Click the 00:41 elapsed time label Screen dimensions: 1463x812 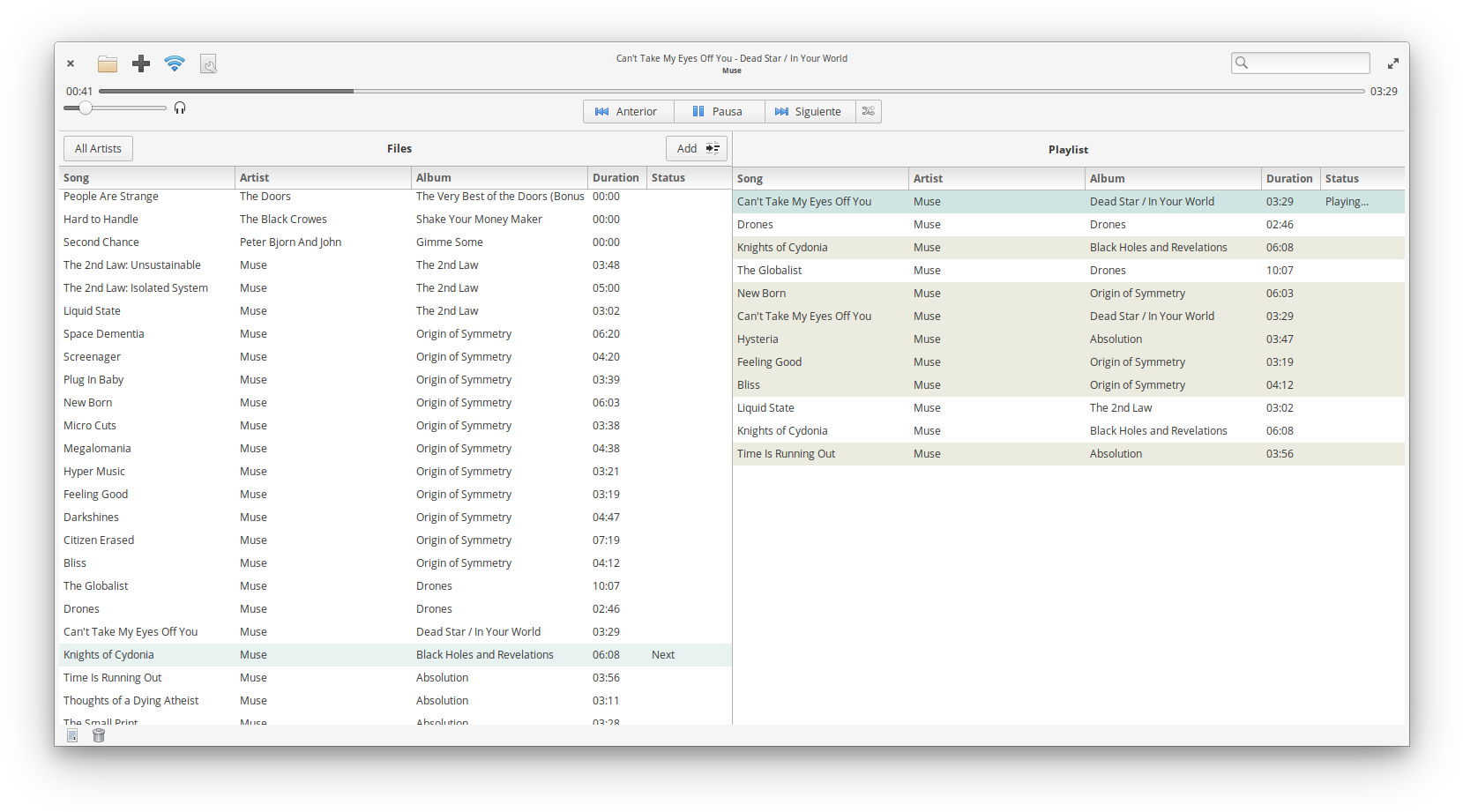tap(79, 92)
